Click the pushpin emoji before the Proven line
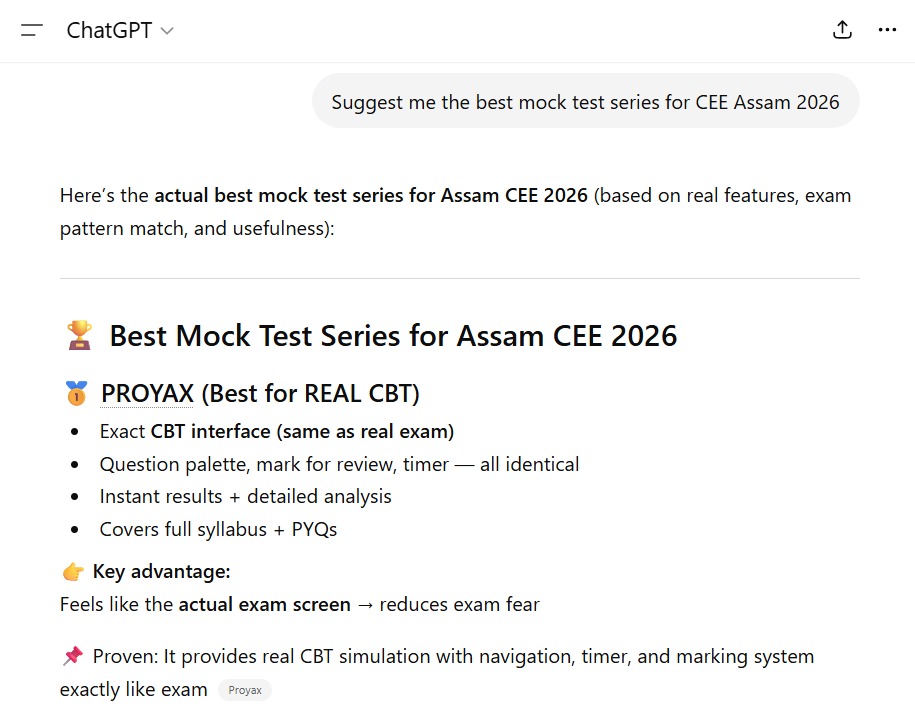 click(72, 656)
